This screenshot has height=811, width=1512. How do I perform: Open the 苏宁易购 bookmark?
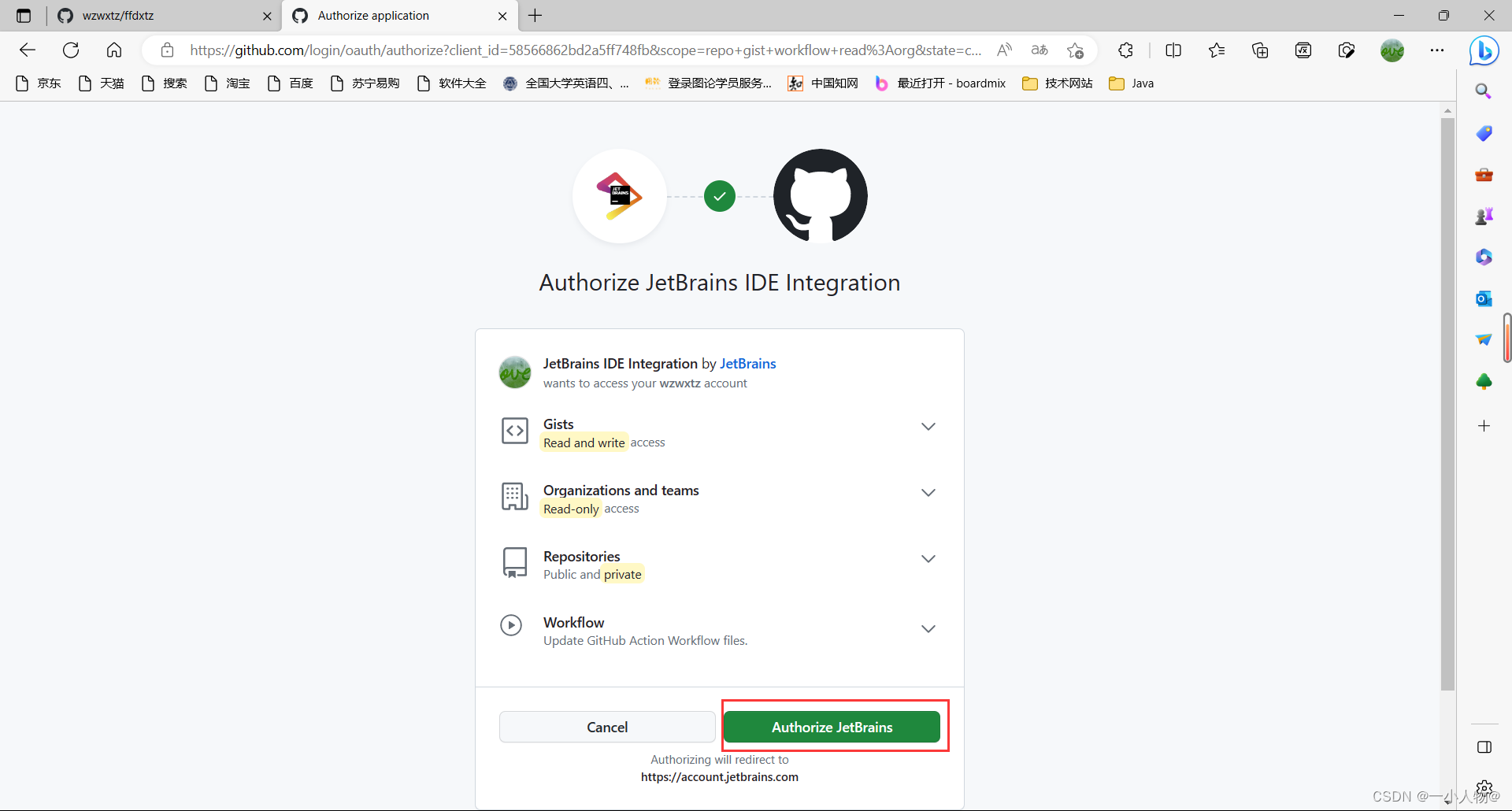(365, 83)
